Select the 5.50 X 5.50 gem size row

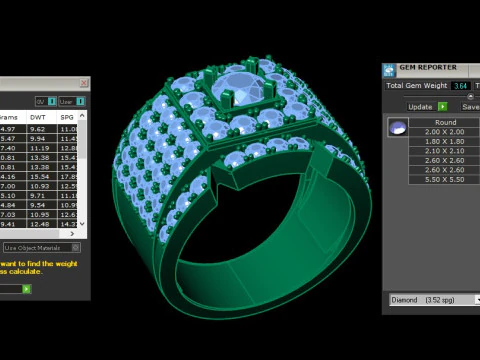click(x=444, y=180)
